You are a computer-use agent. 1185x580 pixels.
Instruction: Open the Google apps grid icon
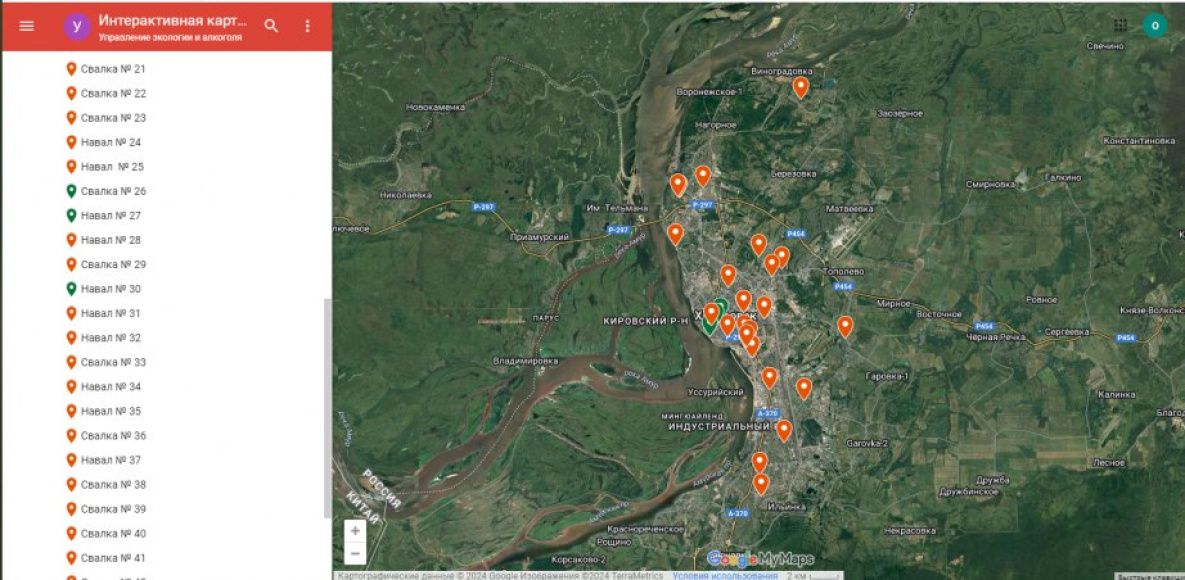tap(1120, 26)
